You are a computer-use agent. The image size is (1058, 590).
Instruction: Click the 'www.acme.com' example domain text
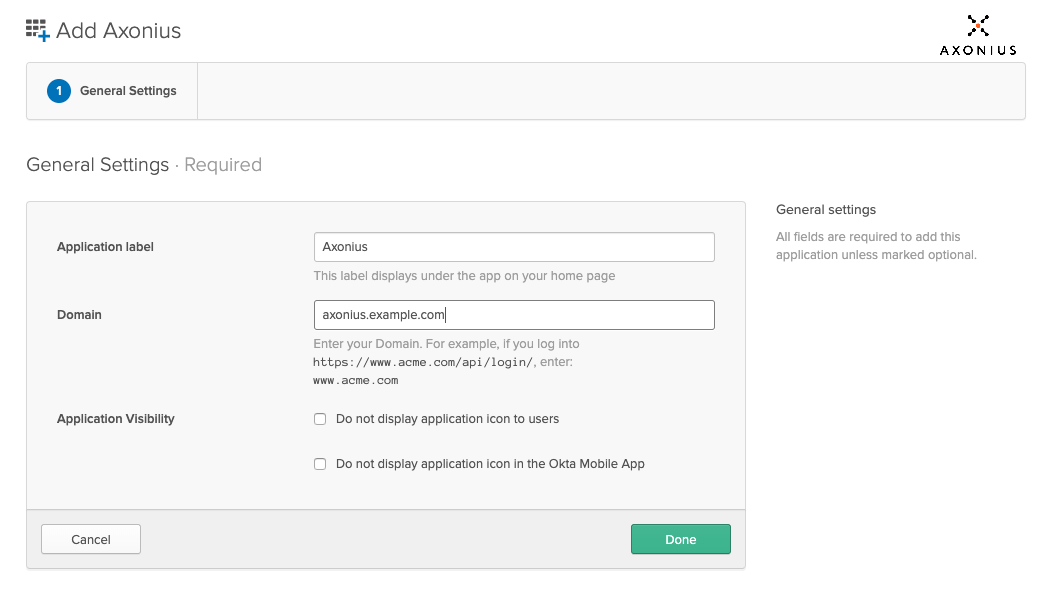tap(356, 380)
